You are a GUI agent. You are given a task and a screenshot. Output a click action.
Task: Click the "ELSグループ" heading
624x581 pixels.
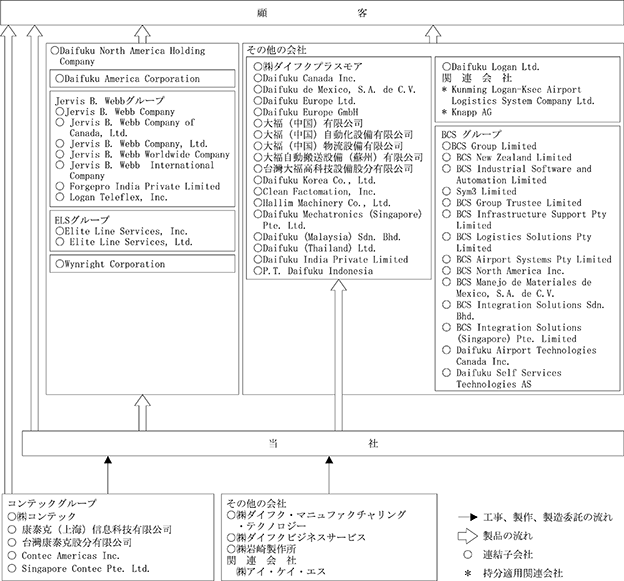(x=82, y=220)
